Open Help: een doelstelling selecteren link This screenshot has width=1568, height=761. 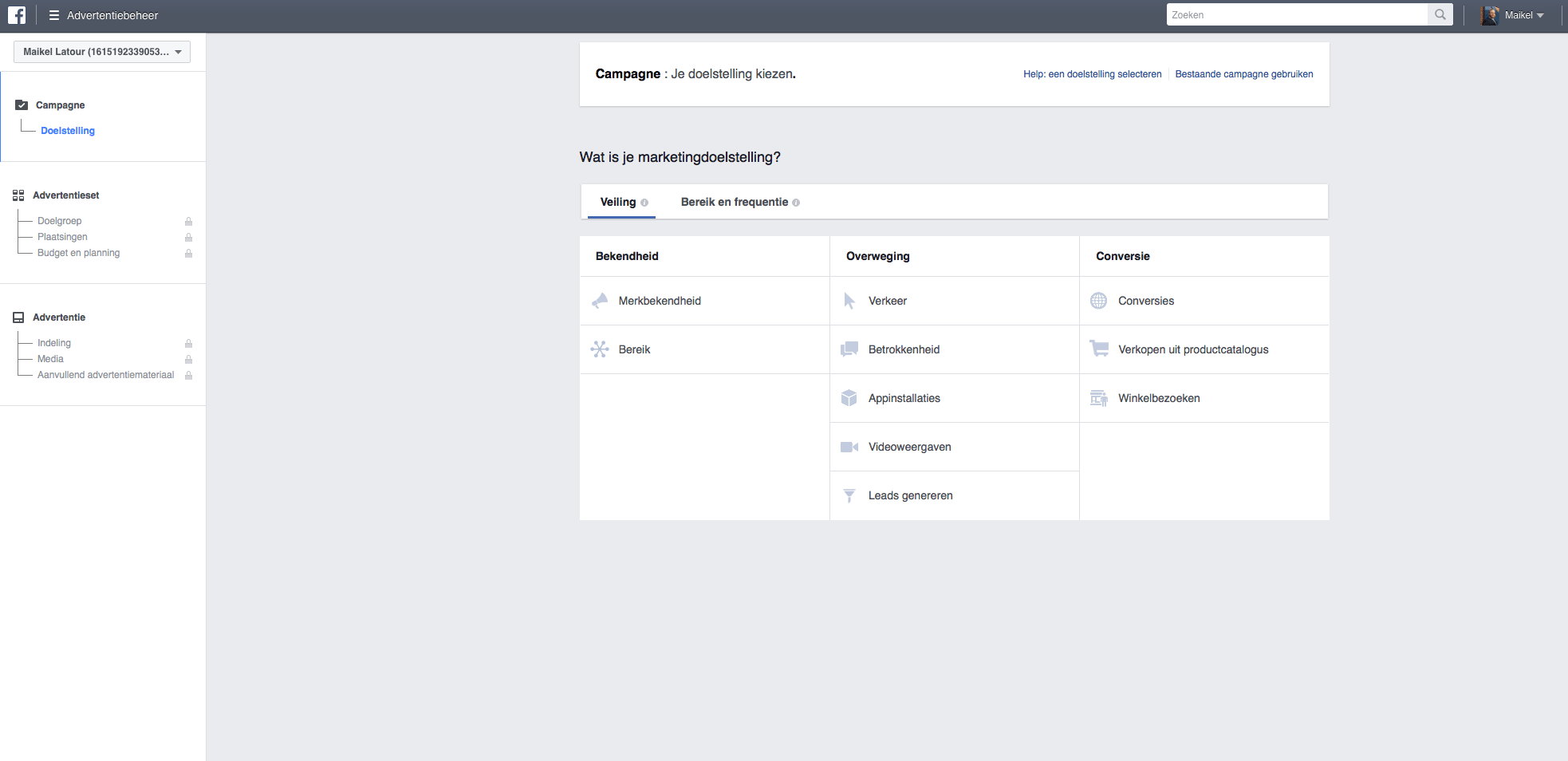pos(1093,74)
